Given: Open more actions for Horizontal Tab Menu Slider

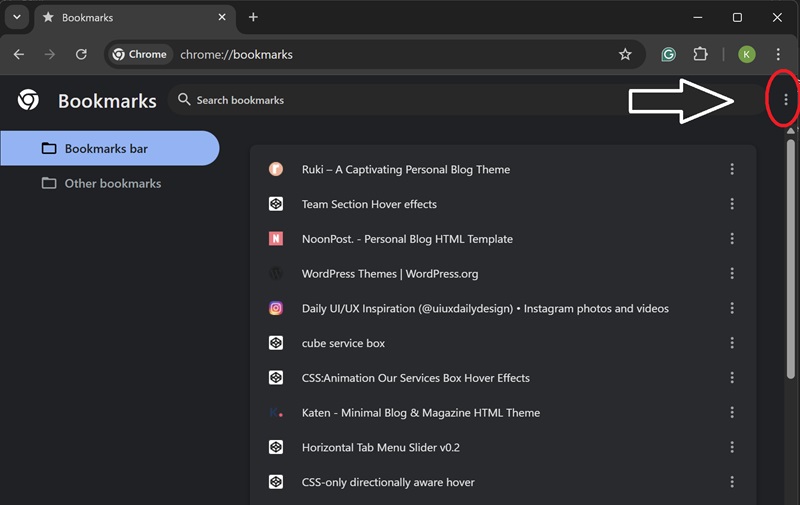Looking at the screenshot, I should pos(732,447).
